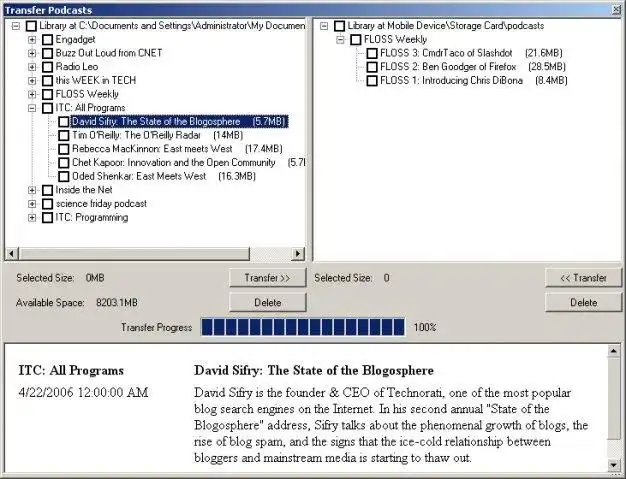Image resolution: width=626 pixels, height=479 pixels.
Task: Check FLOSS 3: CmdrTaco of Slashdot checkbox
Action: coord(372,53)
